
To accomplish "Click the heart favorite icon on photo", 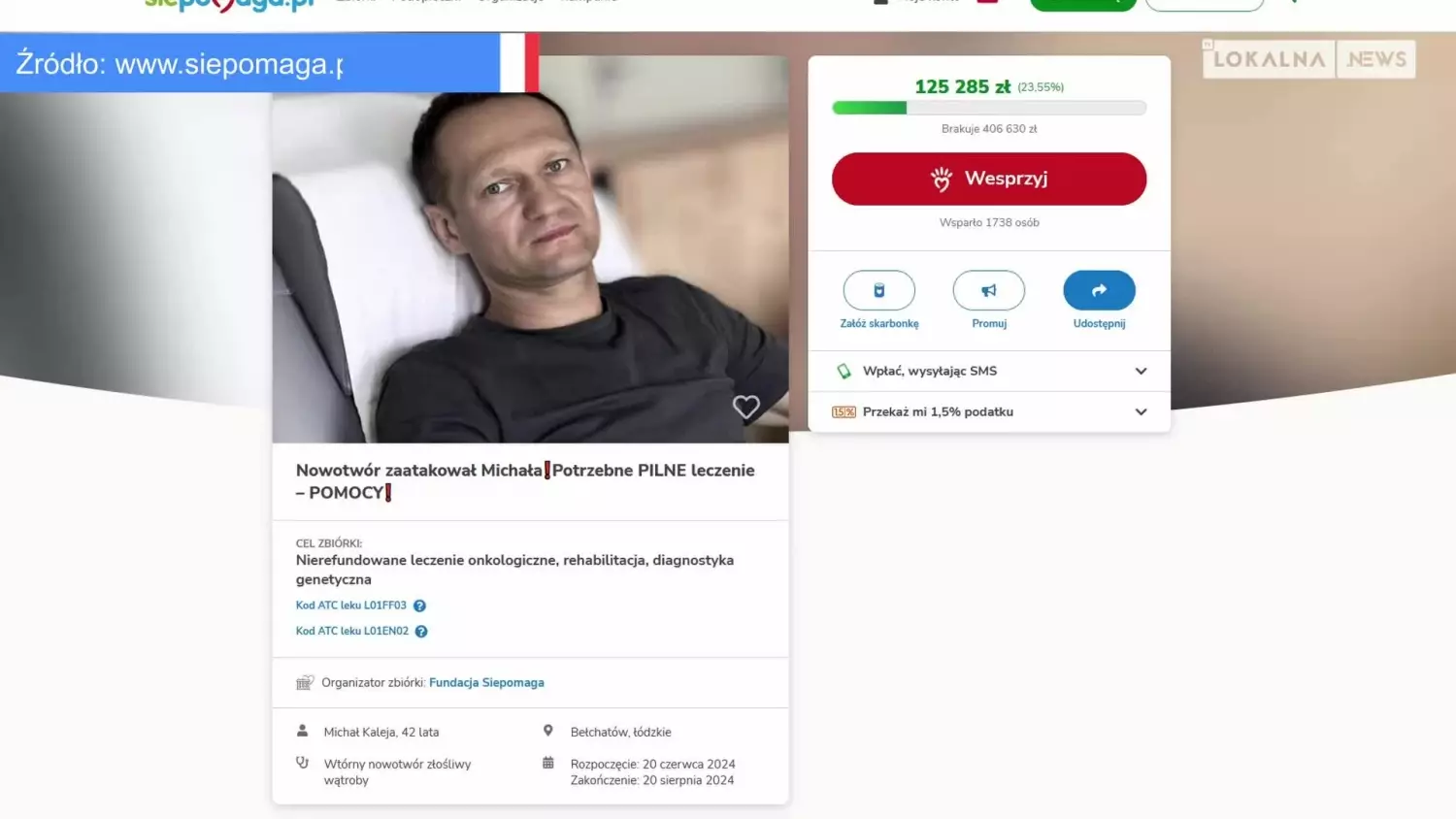I will 745,407.
